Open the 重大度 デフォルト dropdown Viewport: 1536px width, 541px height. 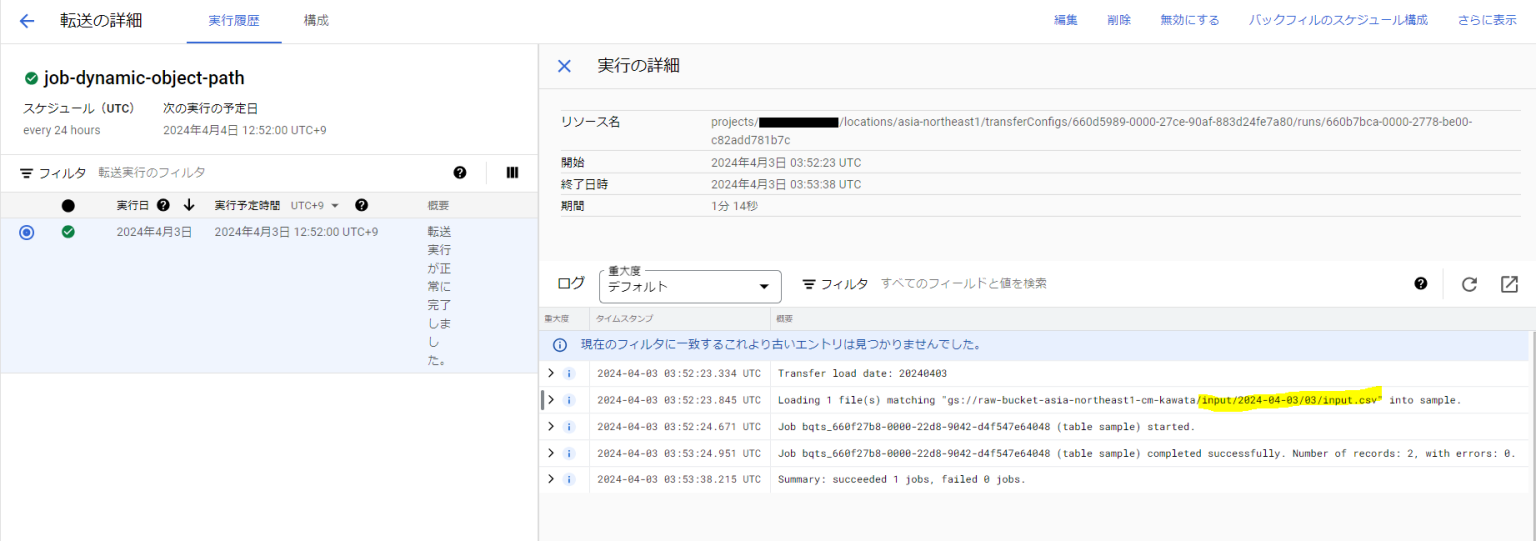point(690,286)
